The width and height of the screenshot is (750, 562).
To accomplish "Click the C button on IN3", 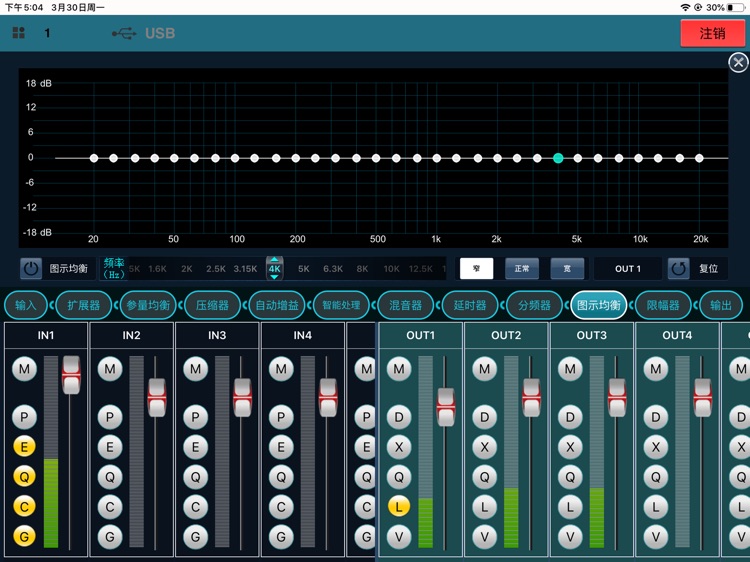I will 196,507.
